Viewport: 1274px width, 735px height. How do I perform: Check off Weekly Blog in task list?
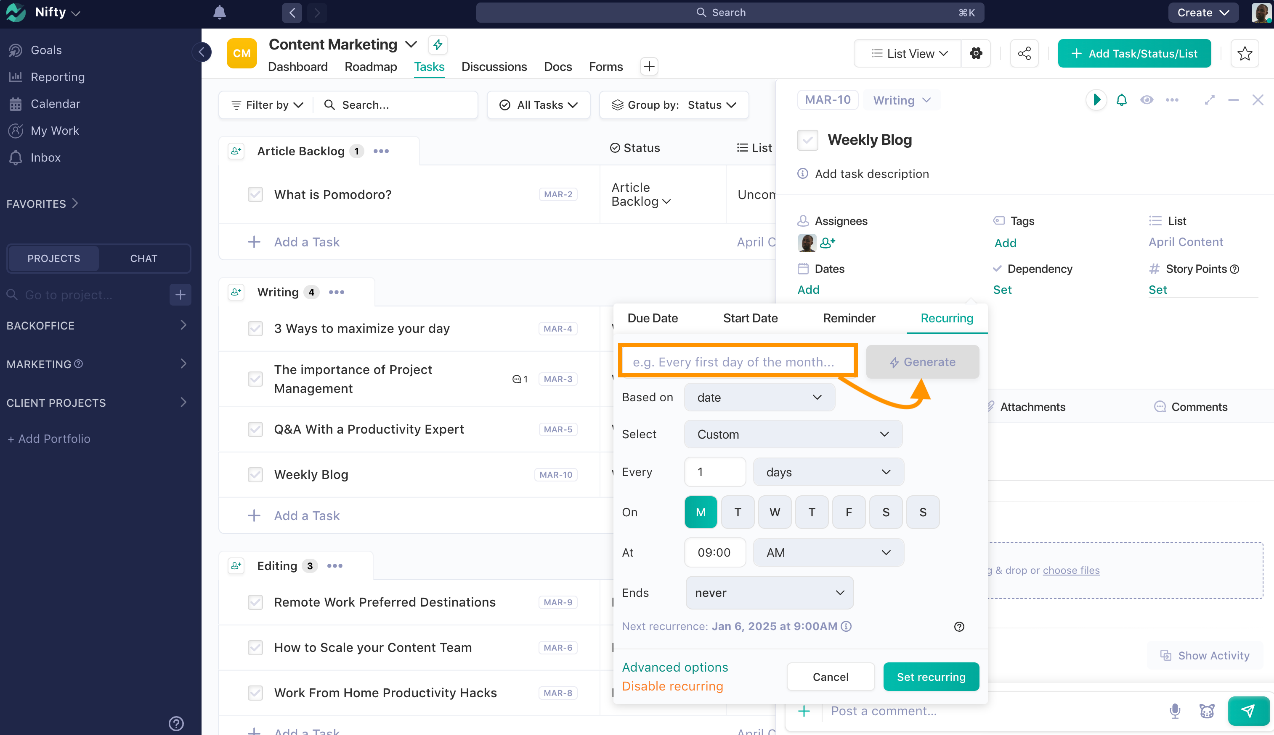click(x=255, y=475)
